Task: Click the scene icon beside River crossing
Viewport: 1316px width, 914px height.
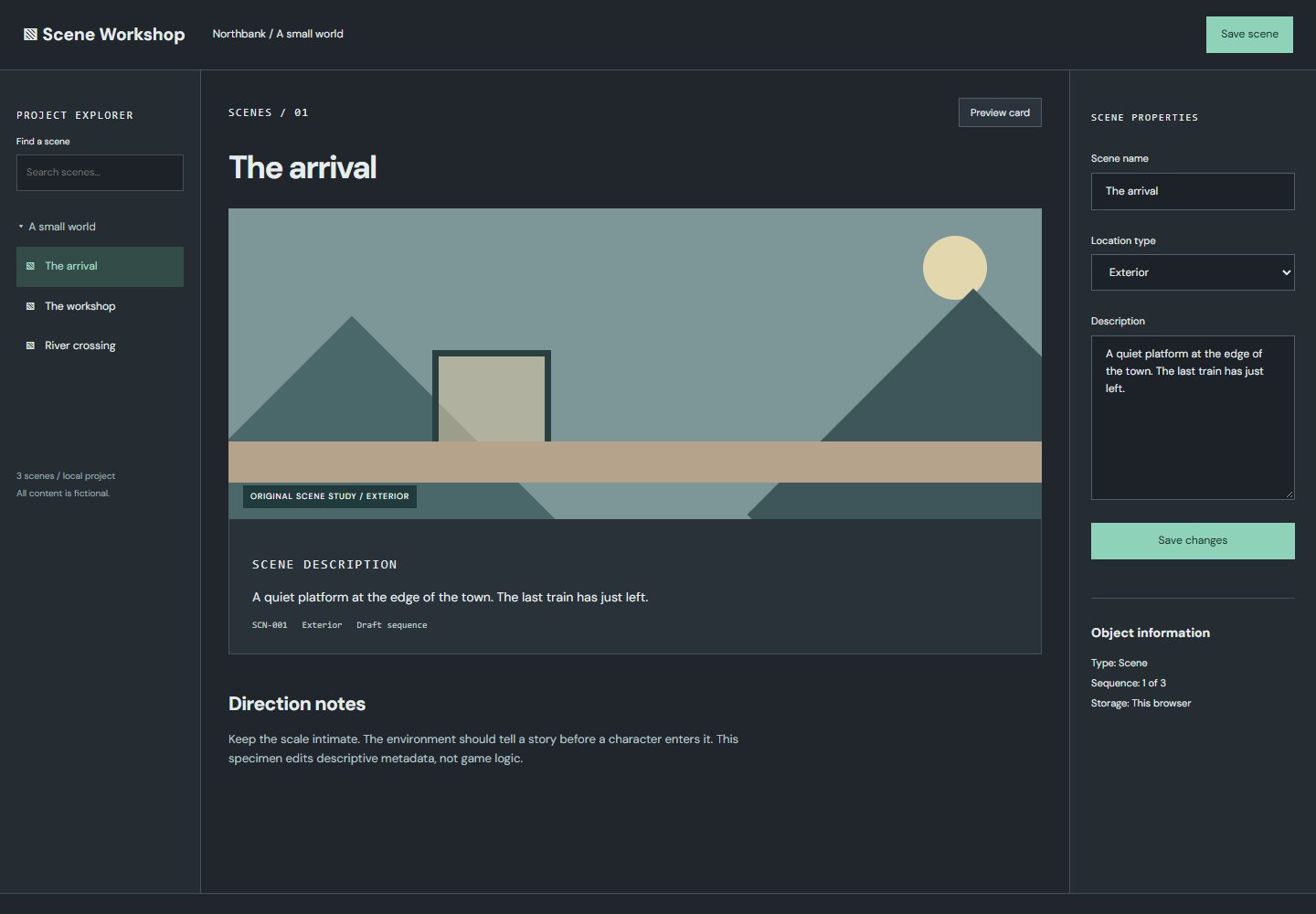Action: [x=30, y=345]
